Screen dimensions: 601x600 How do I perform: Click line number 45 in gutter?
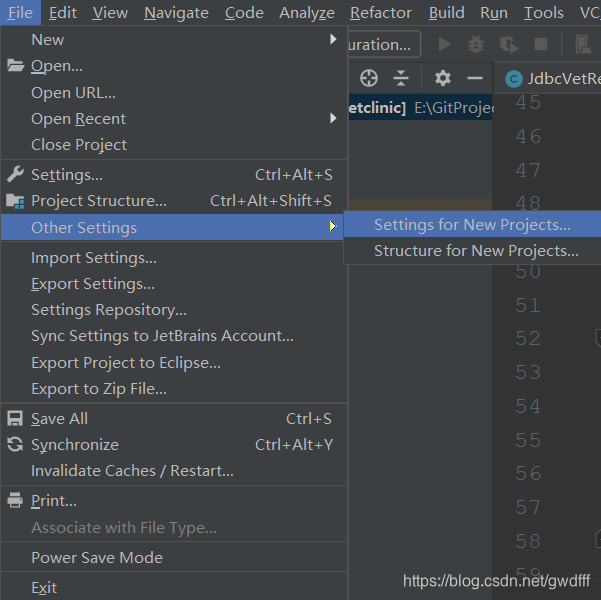528,103
